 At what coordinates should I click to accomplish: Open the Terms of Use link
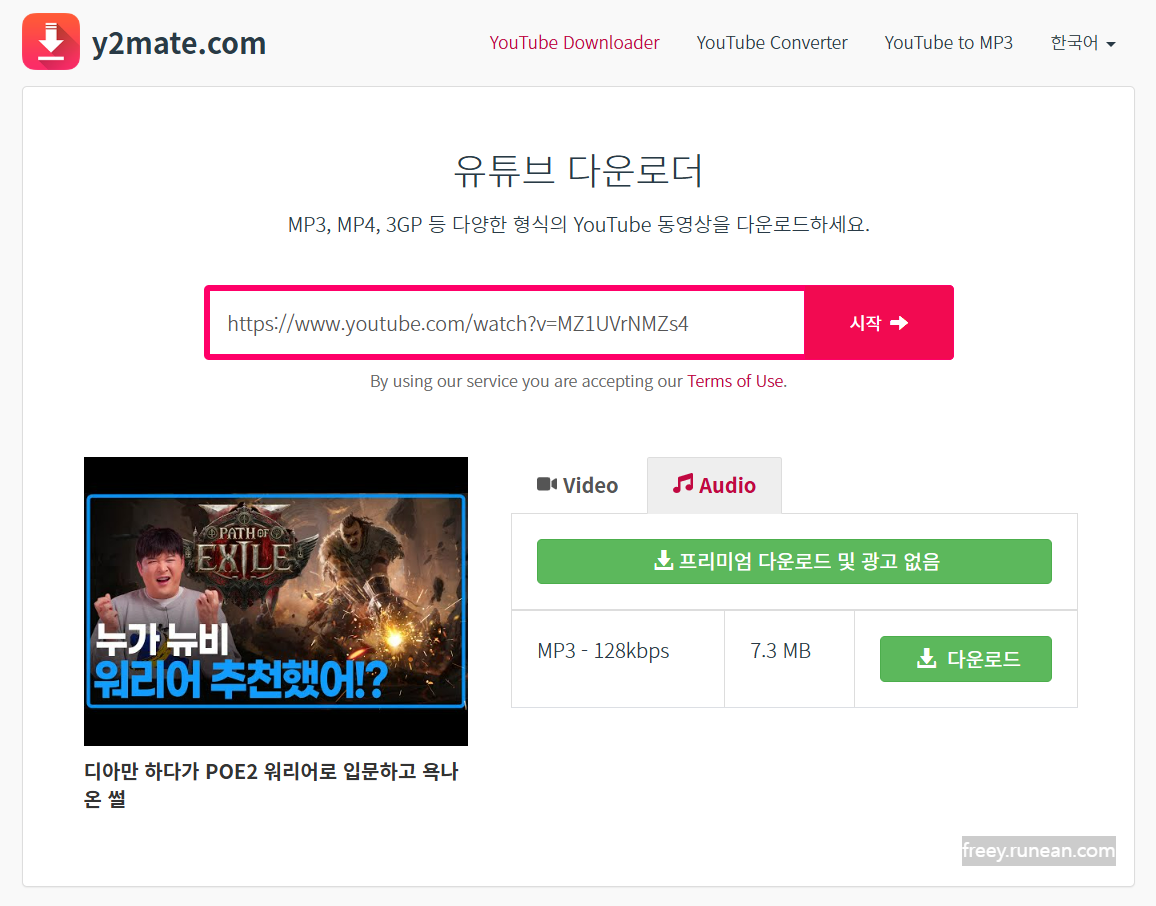click(x=735, y=381)
